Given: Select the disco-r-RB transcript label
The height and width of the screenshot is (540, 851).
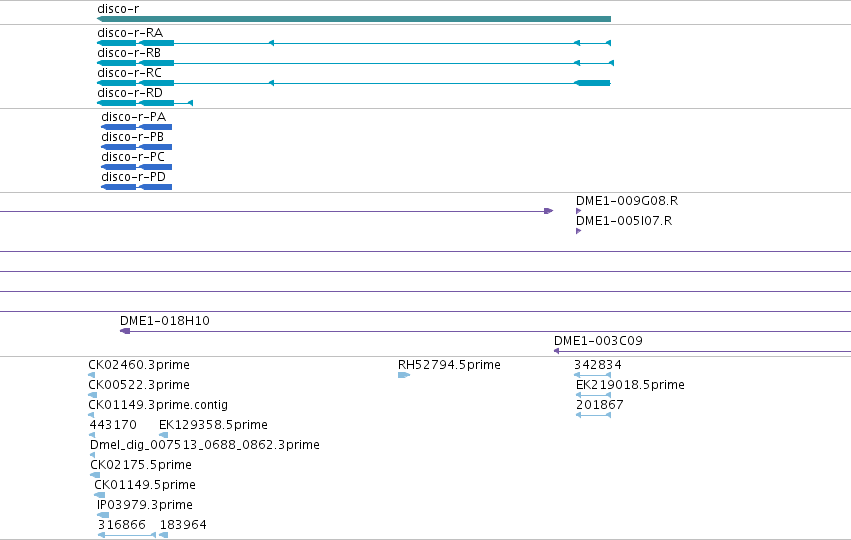Looking at the screenshot, I should click(129, 53).
